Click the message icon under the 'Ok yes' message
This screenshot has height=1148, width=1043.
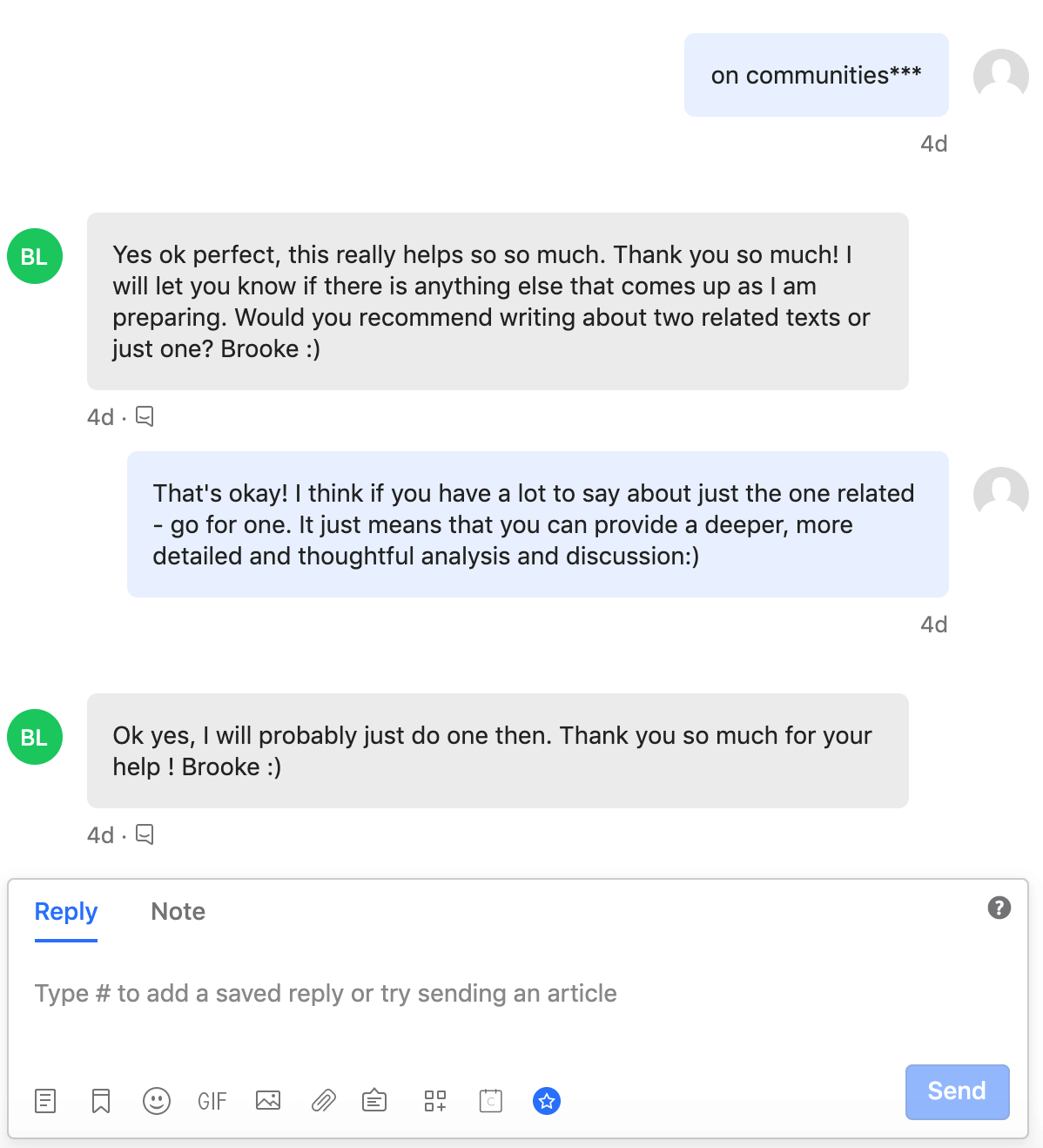point(145,834)
